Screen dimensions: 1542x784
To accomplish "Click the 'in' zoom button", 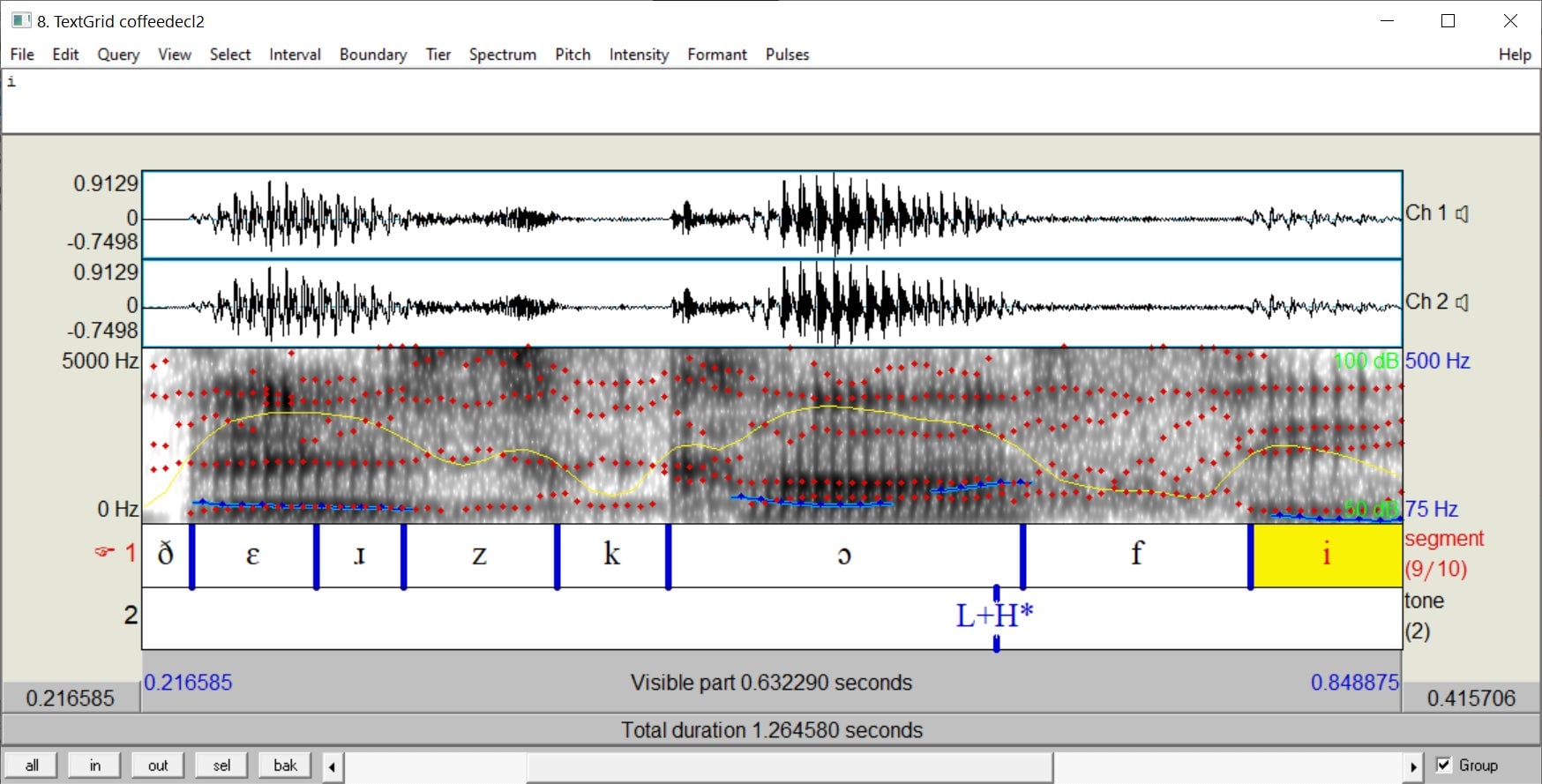I will coord(95,765).
